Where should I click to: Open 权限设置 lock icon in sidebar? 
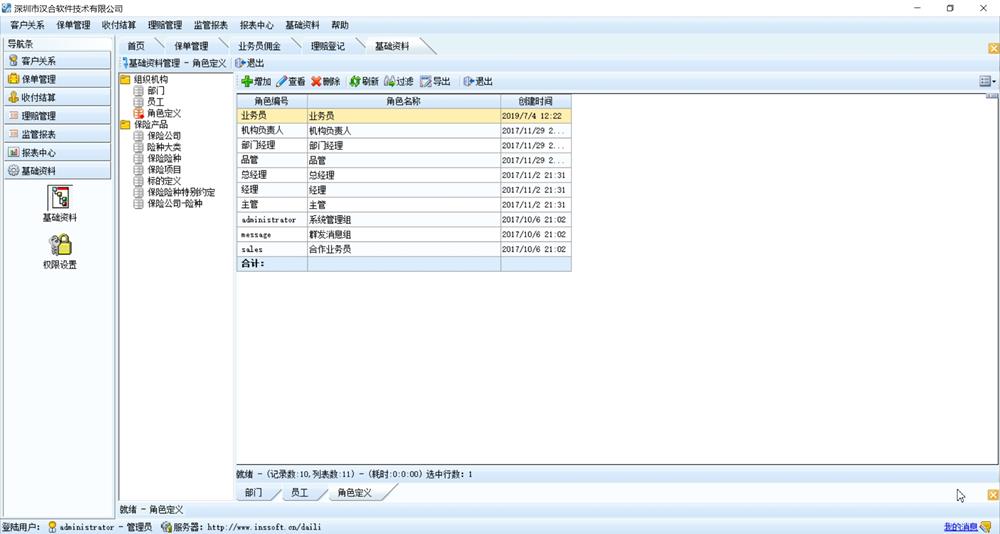60,245
